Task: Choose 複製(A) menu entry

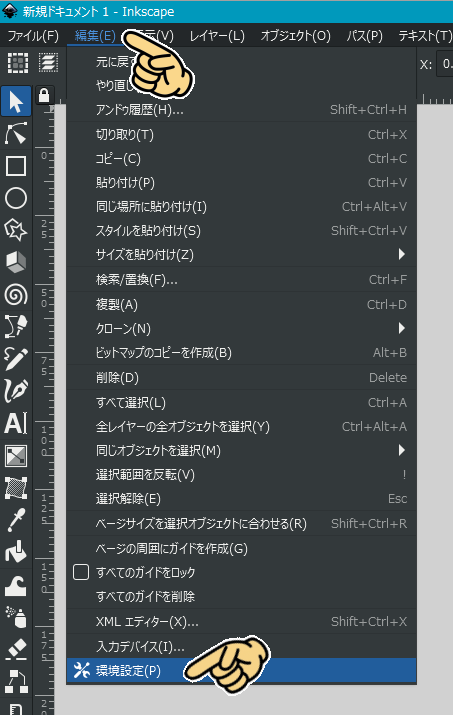Action: coord(242,304)
